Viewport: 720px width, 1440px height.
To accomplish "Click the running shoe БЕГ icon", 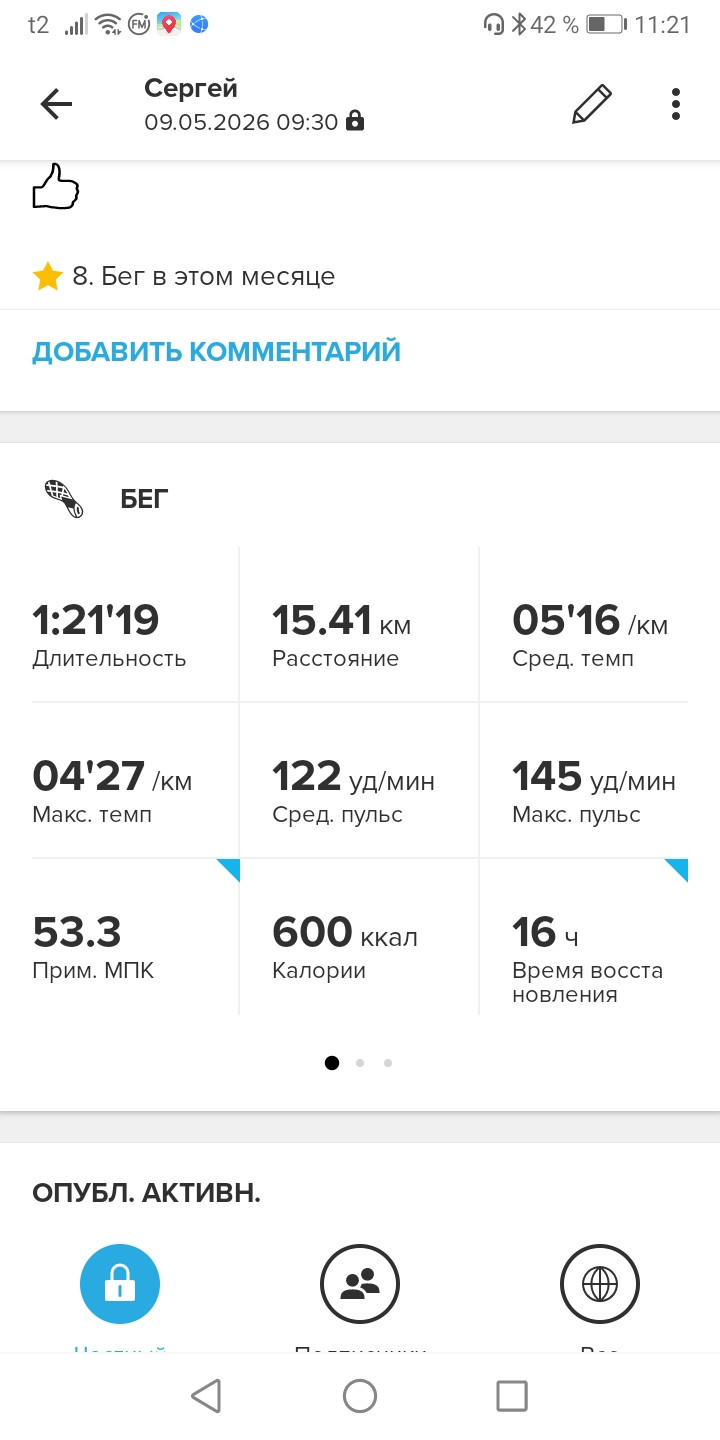I will [x=65, y=498].
